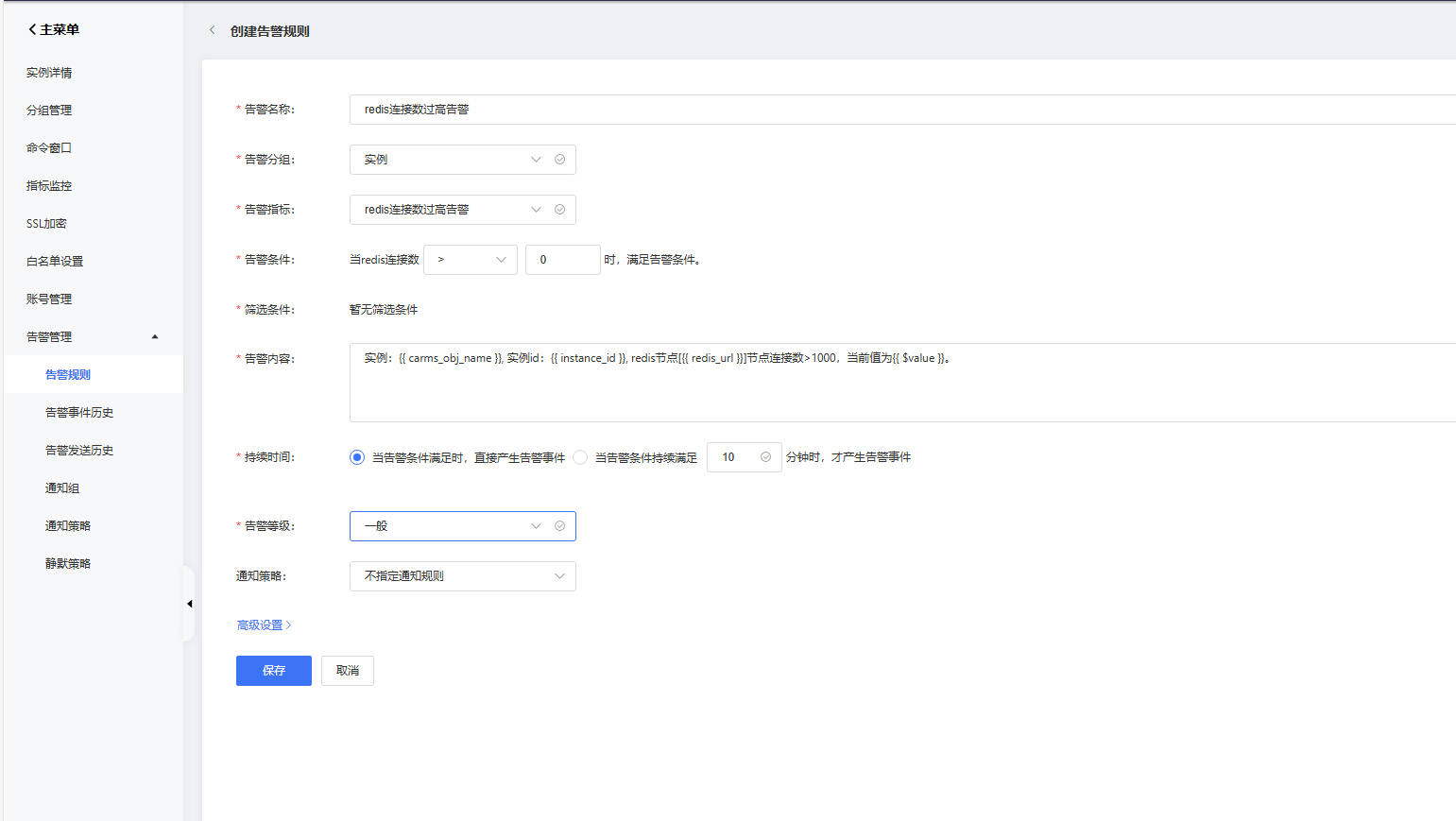Return to 主菜单 via the back chevron
Viewport: 1456px width, 821px height.
click(x=33, y=29)
